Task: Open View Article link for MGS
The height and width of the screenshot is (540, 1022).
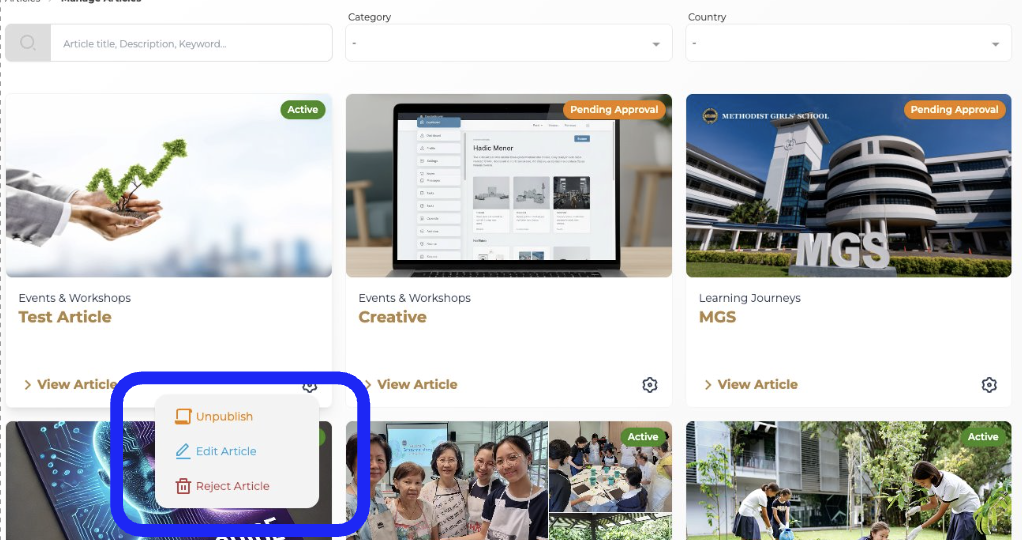Action: coord(750,385)
